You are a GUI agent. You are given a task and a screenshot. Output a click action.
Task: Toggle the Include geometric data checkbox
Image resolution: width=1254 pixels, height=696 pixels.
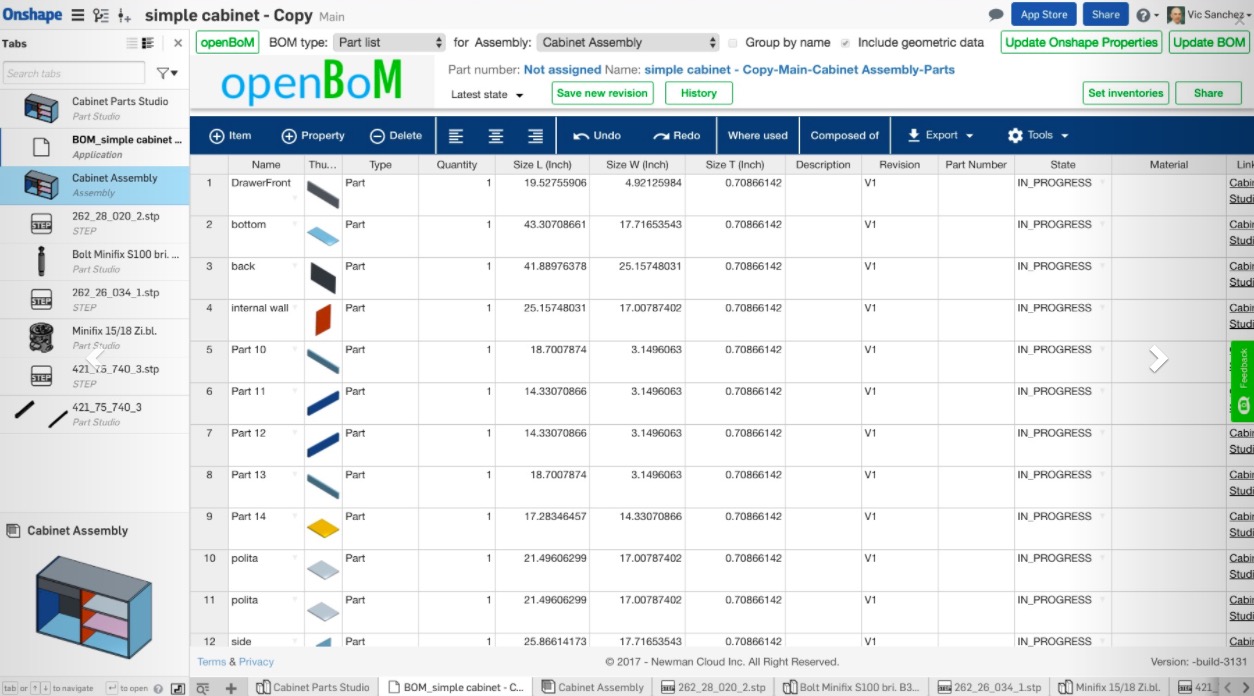(x=846, y=43)
